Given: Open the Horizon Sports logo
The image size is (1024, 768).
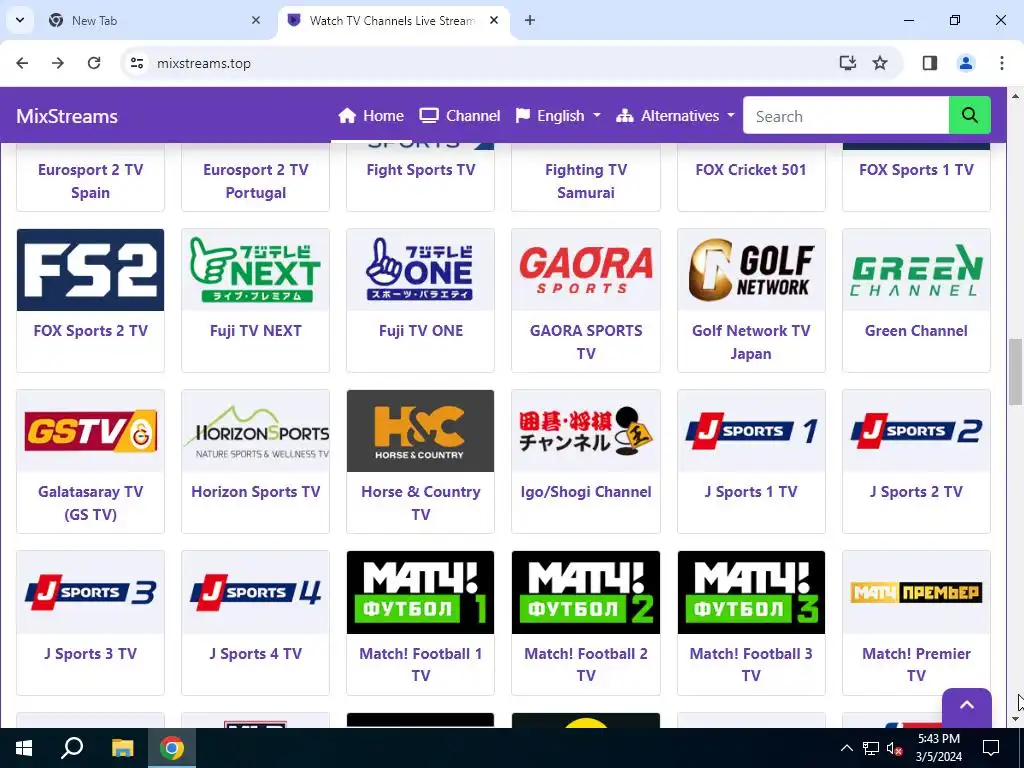Looking at the screenshot, I should (255, 431).
